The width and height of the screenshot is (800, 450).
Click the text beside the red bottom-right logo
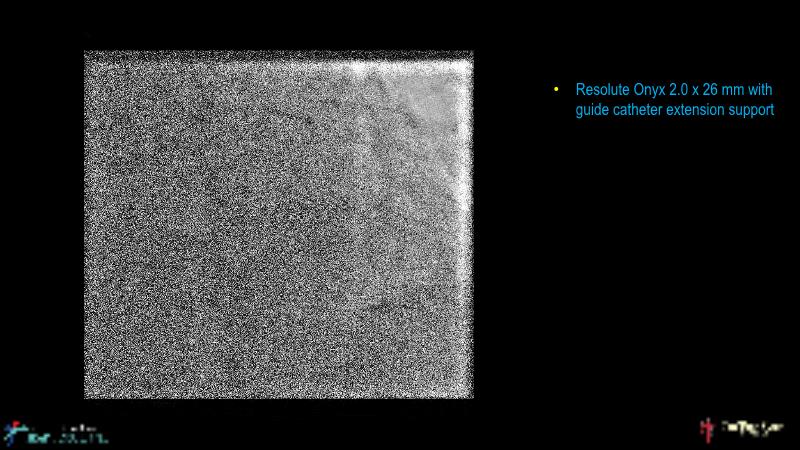coord(750,428)
